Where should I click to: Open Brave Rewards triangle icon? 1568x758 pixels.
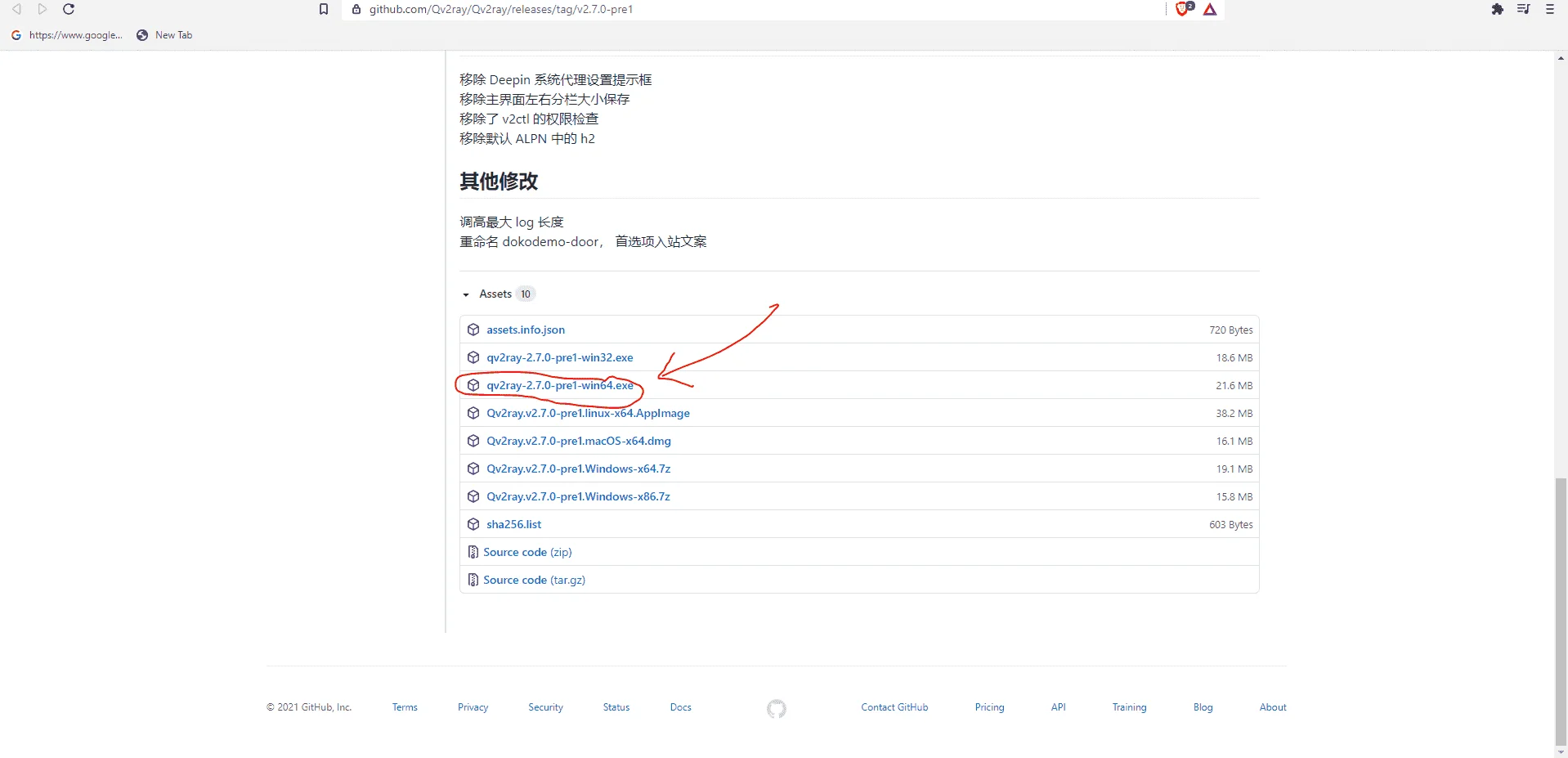(1210, 9)
